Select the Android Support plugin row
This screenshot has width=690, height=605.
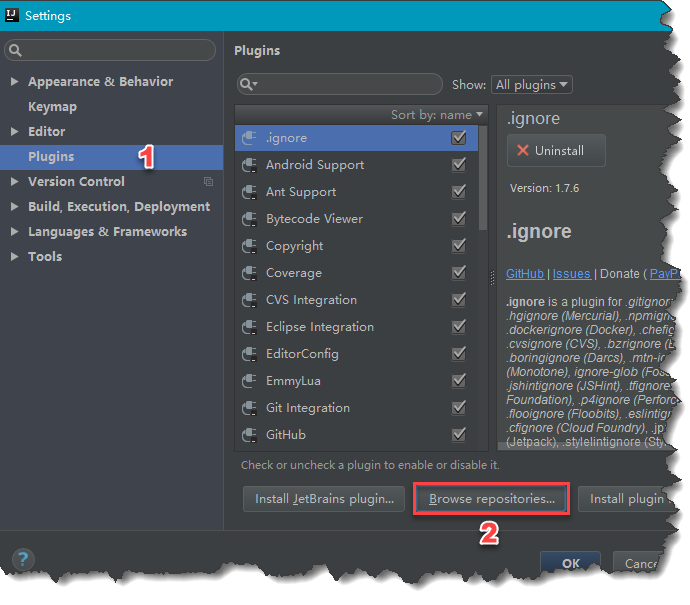tap(356, 165)
